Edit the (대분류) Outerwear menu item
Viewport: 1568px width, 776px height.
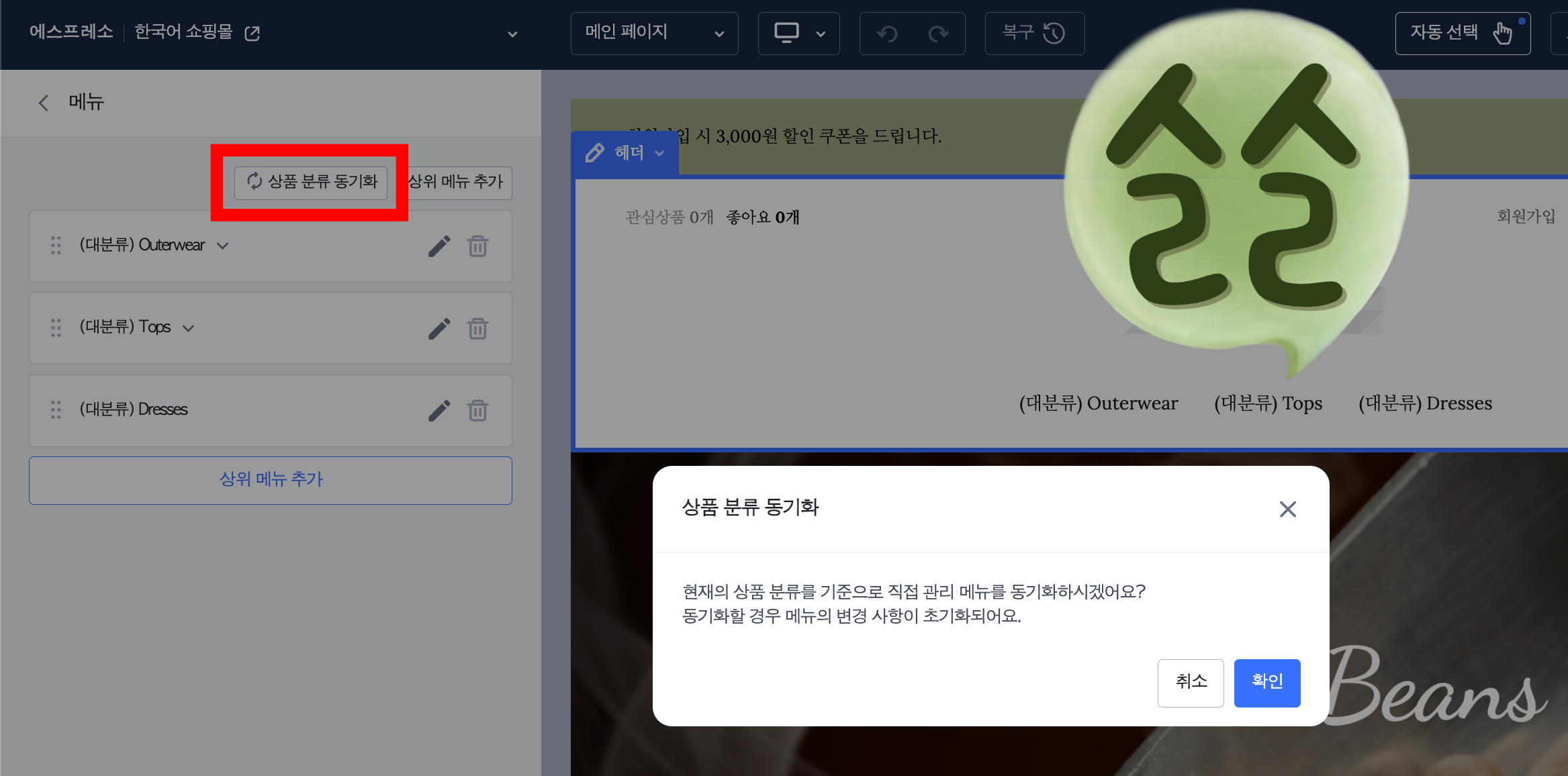439,246
